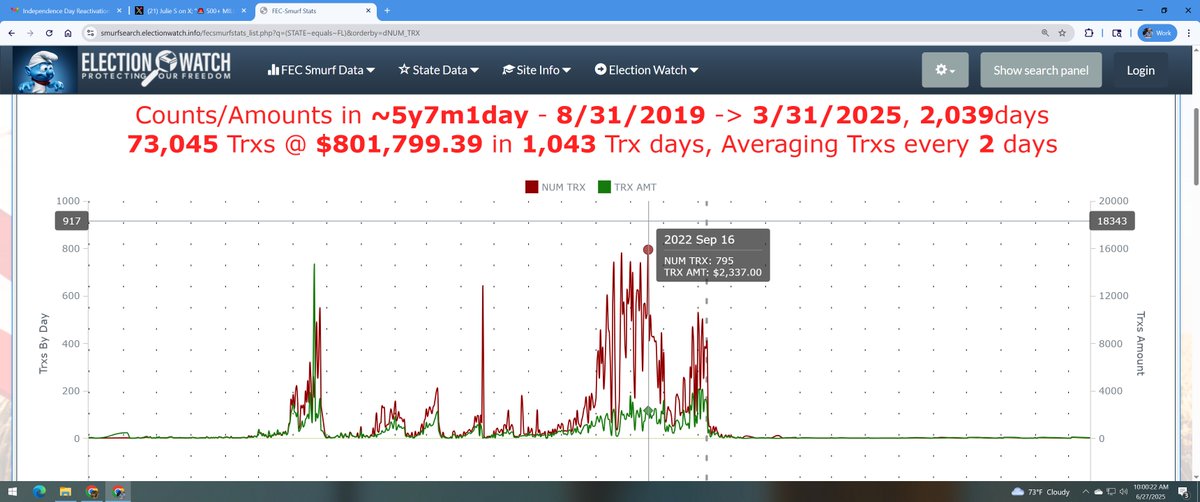Open the Election Watch dropdown menu
This screenshot has height=502, width=1200.
[x=645, y=70]
